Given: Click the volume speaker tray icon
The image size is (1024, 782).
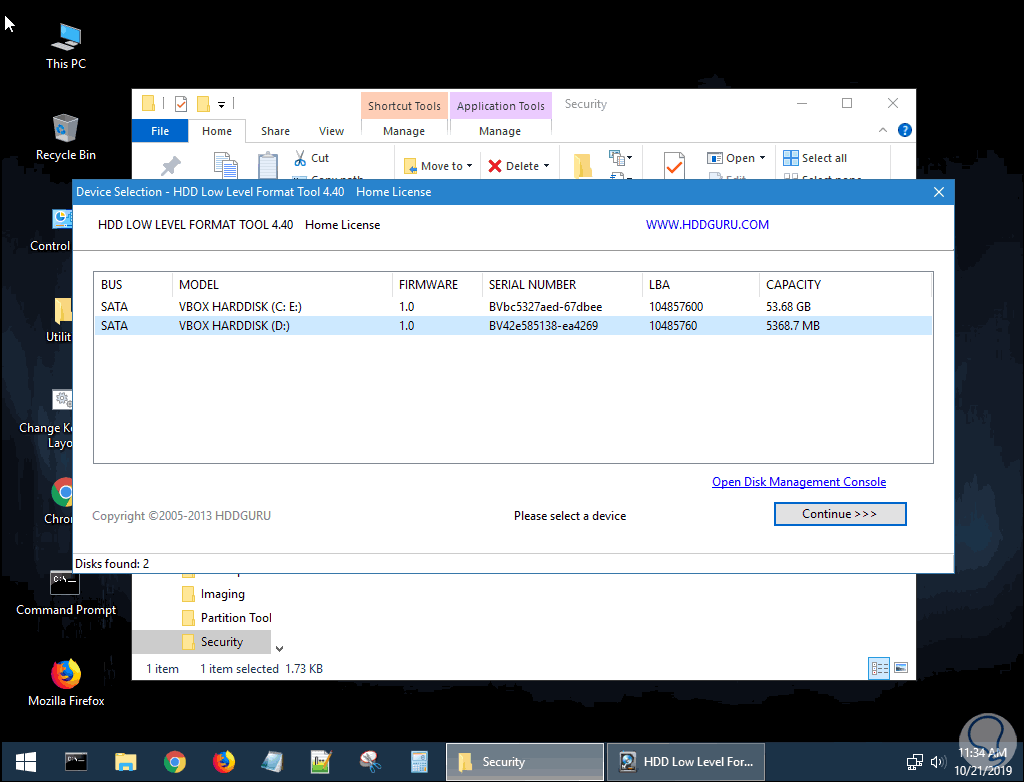Looking at the screenshot, I should point(938,762).
